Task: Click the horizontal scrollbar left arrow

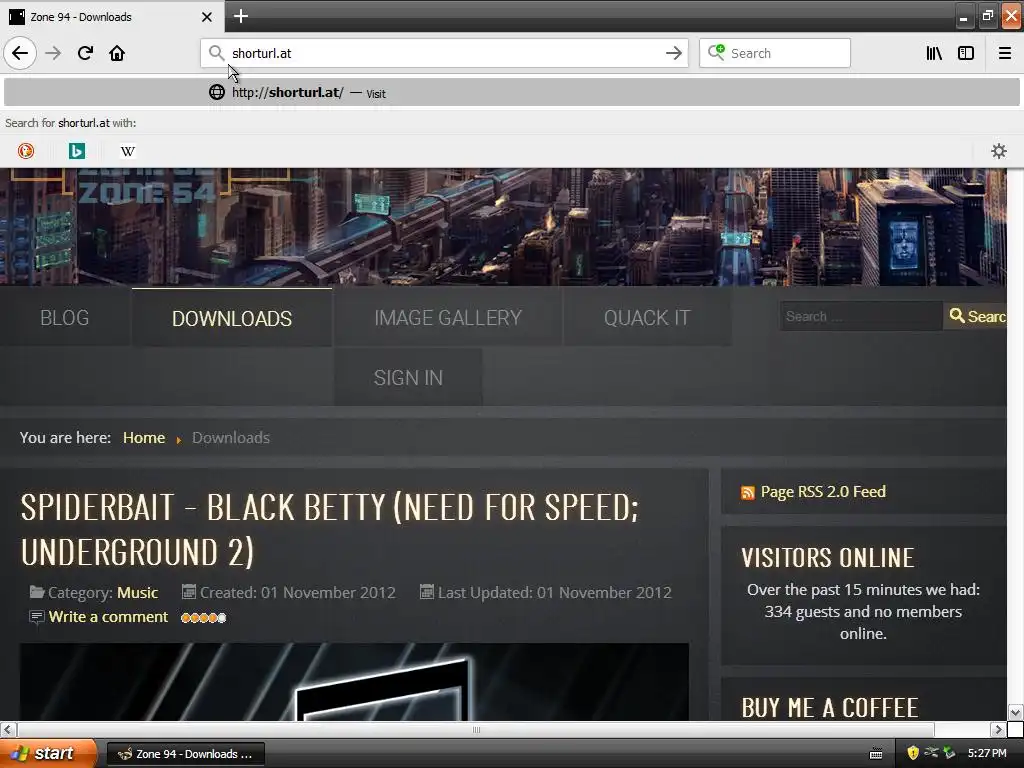Action: click(8, 729)
